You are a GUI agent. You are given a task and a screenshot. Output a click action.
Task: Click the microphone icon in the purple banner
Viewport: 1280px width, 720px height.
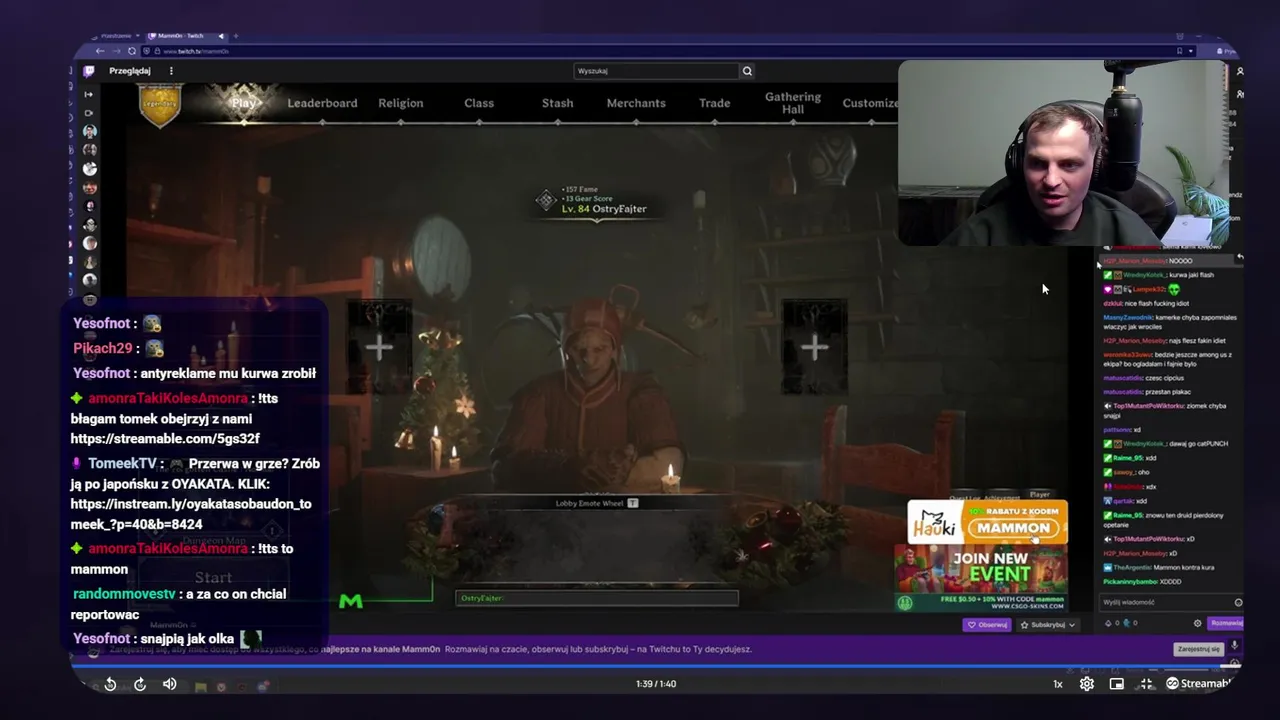[x=1234, y=646]
